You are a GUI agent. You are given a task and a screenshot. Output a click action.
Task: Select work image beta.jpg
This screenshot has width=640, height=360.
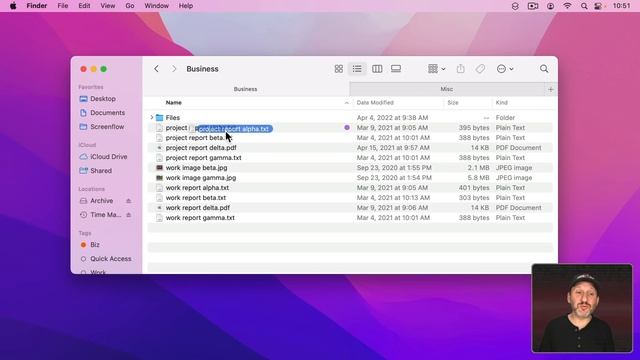pos(350,168)
